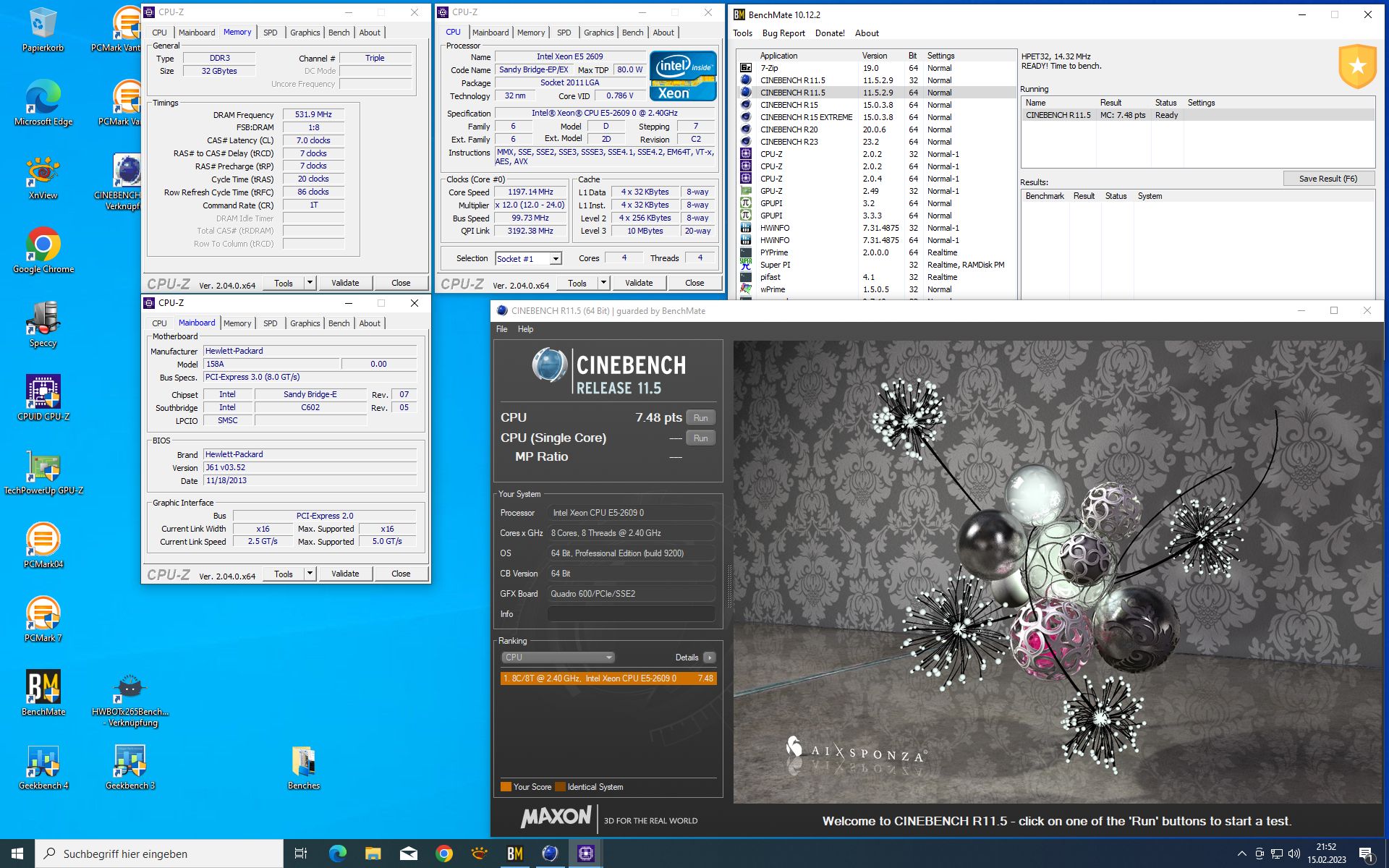Open About menu in BenchMate
Viewport: 1389px width, 868px height.
click(867, 33)
